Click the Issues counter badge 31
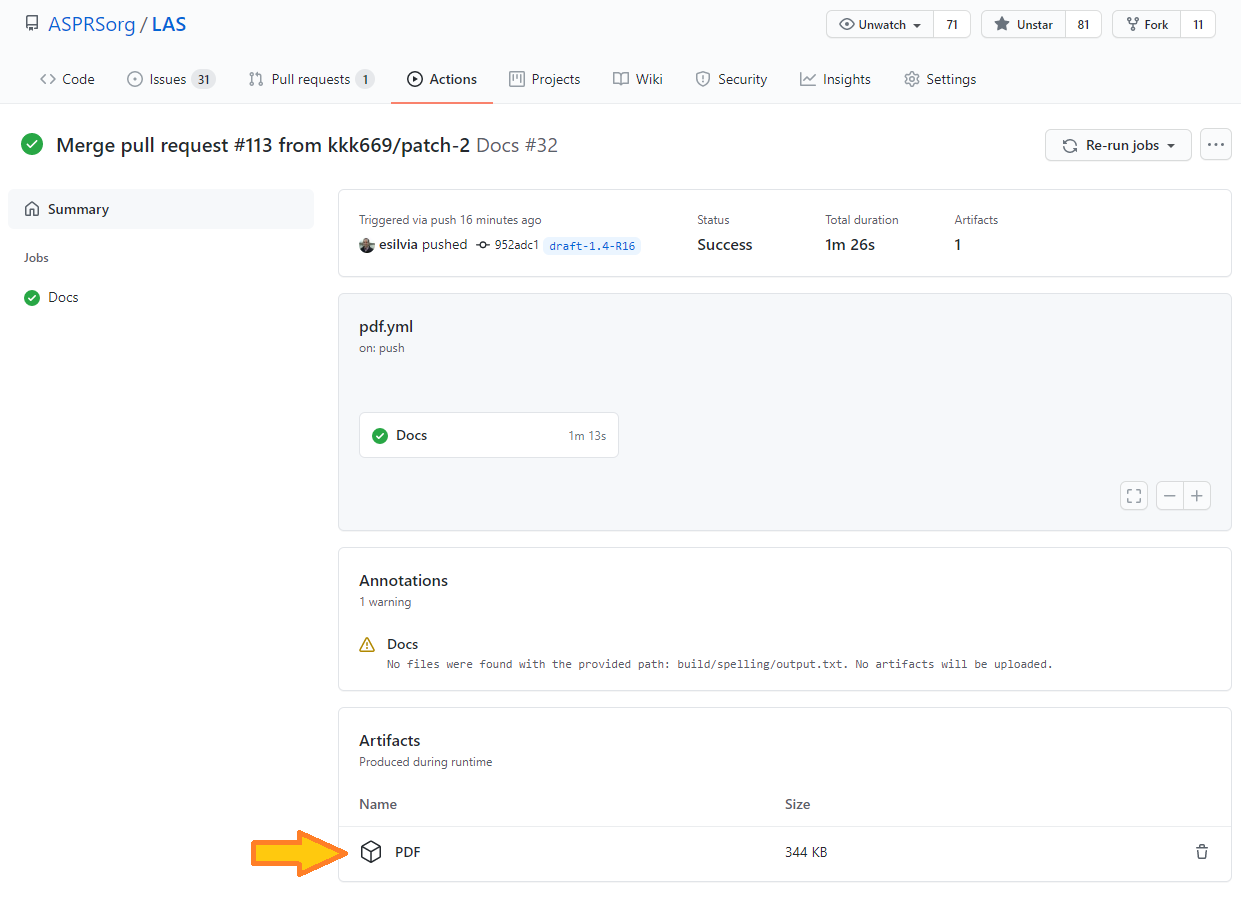 [x=203, y=79]
